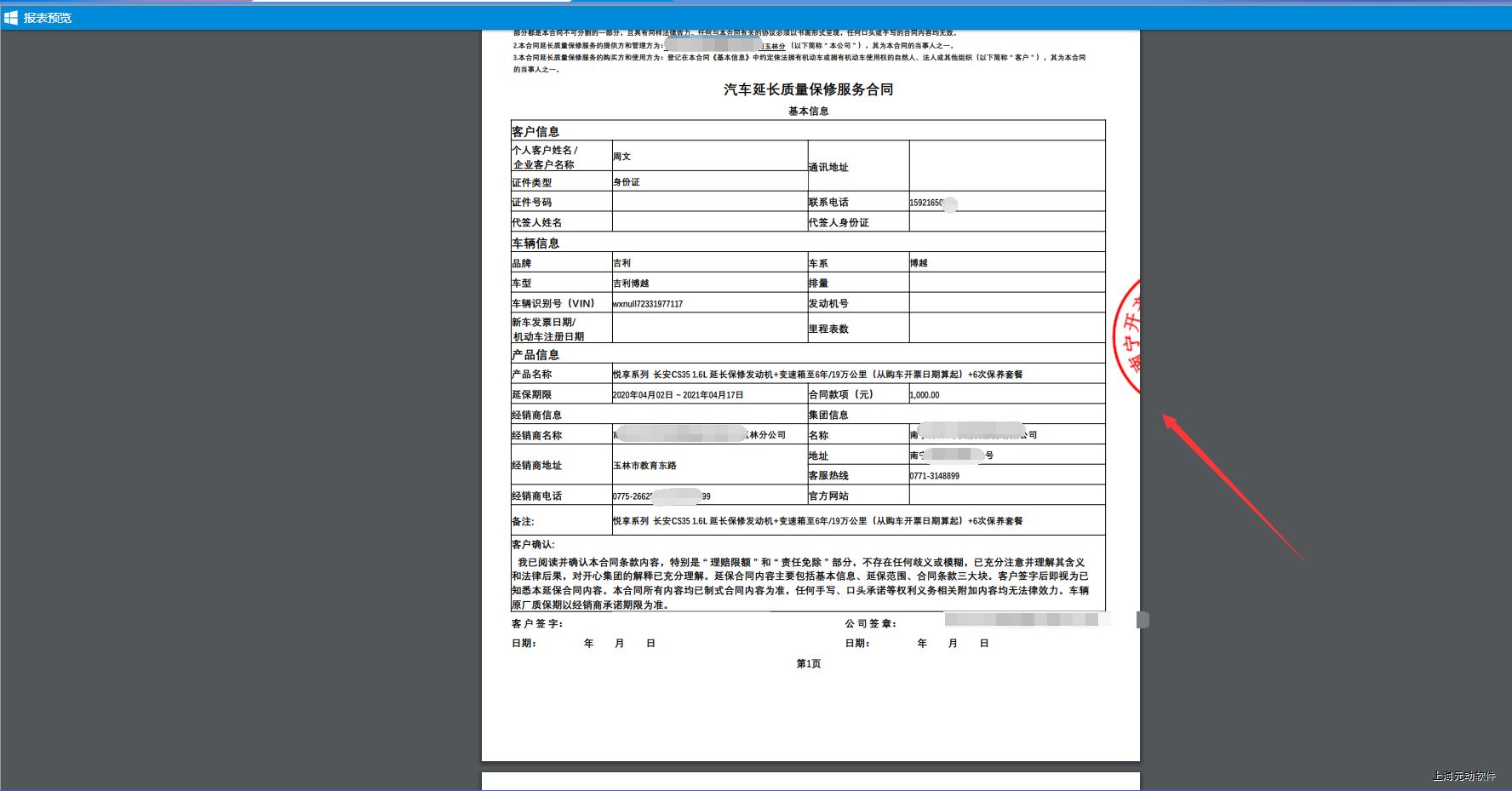This screenshot has width=1512, height=791.
Task: Click the 客服热线 number 0771-3148899
Action: (x=934, y=476)
